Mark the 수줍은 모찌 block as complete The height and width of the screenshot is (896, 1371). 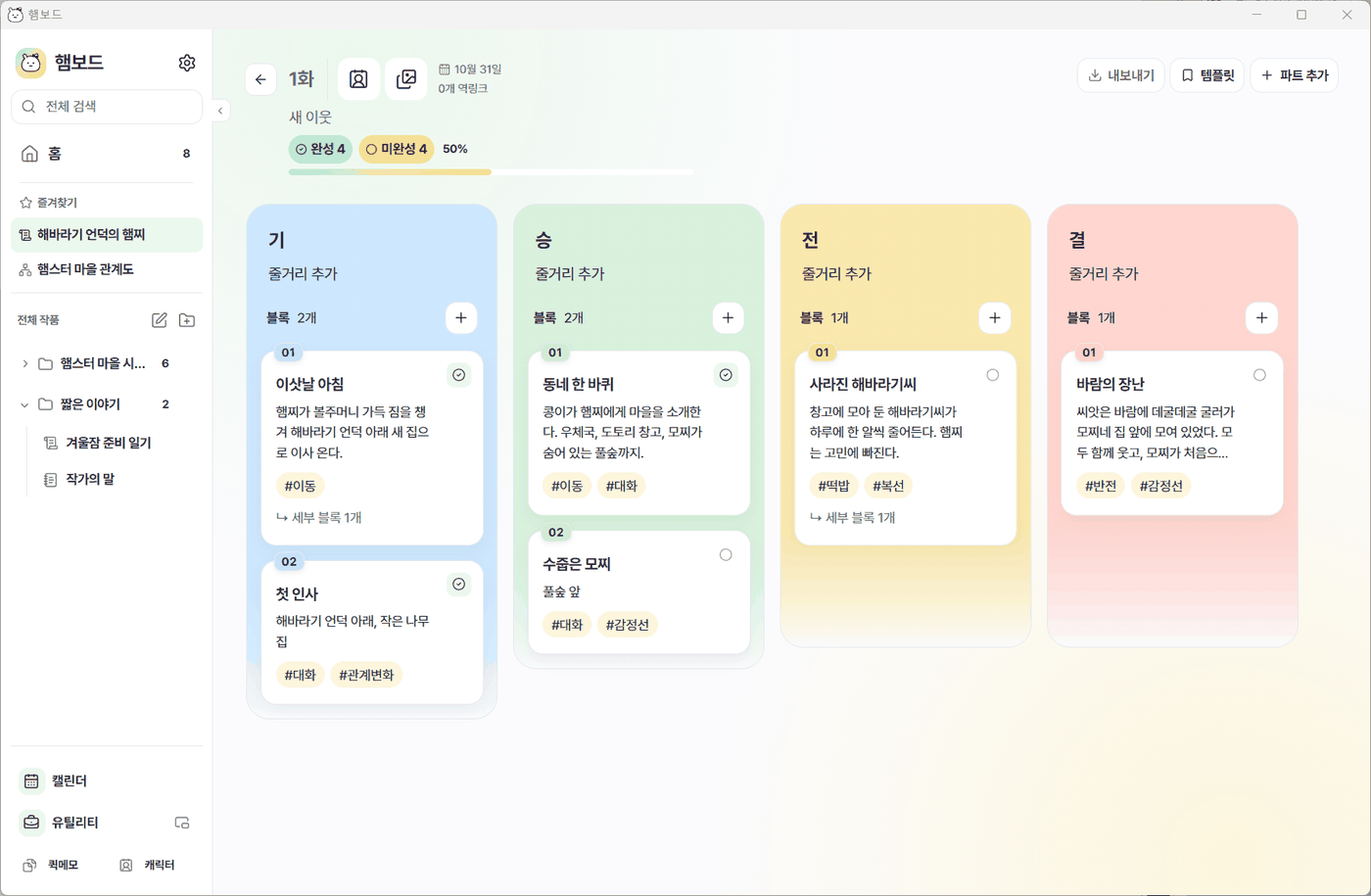(726, 555)
